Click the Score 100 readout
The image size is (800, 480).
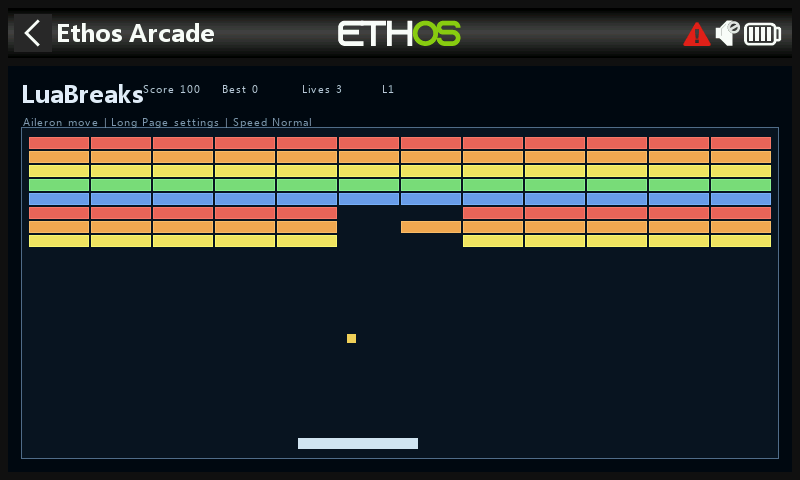(171, 89)
